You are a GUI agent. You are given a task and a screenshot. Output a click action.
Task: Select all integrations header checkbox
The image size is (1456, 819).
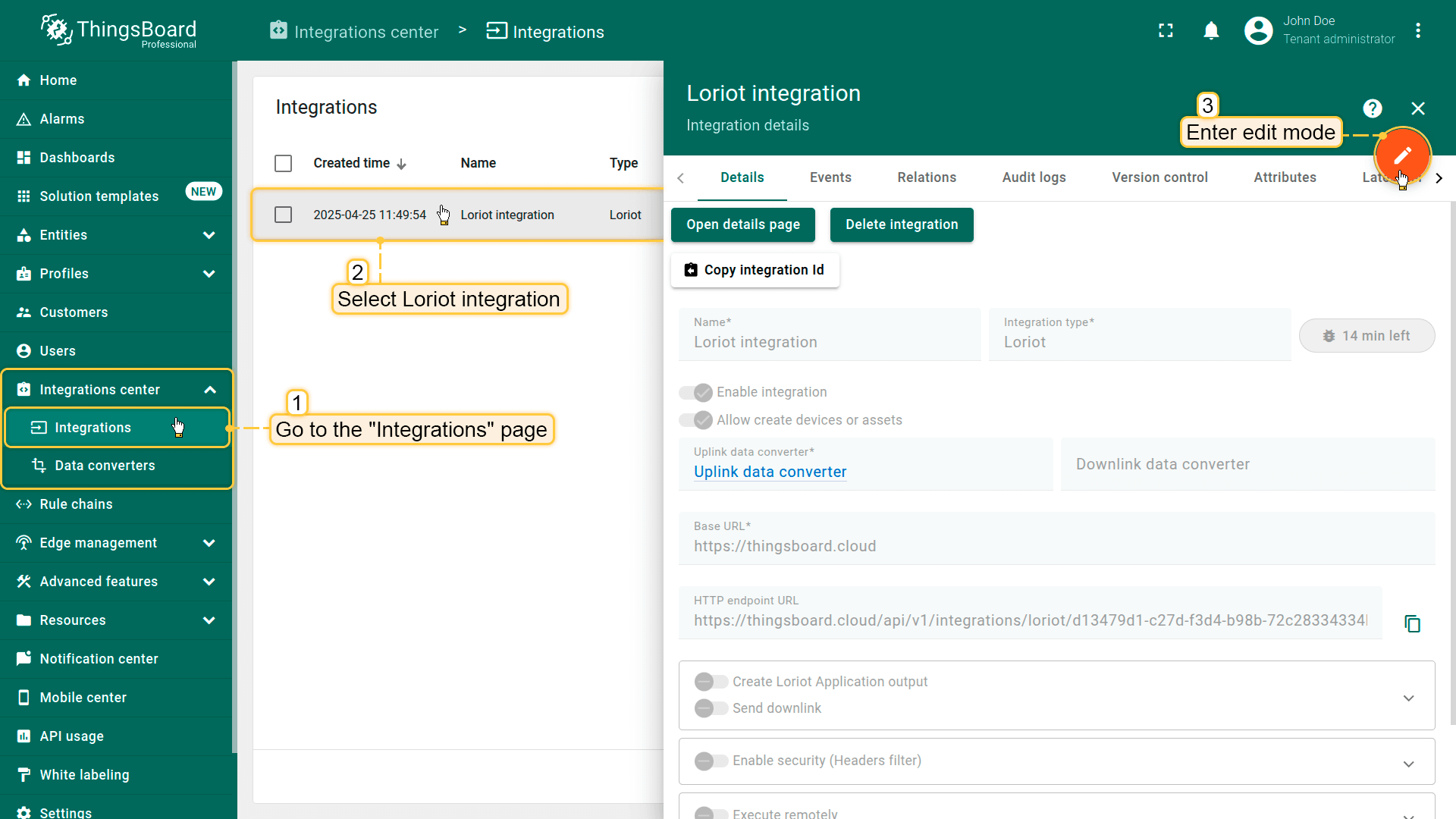(x=283, y=164)
